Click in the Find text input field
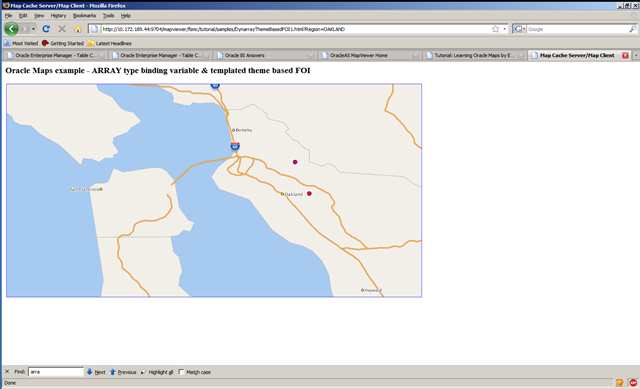 [56, 372]
